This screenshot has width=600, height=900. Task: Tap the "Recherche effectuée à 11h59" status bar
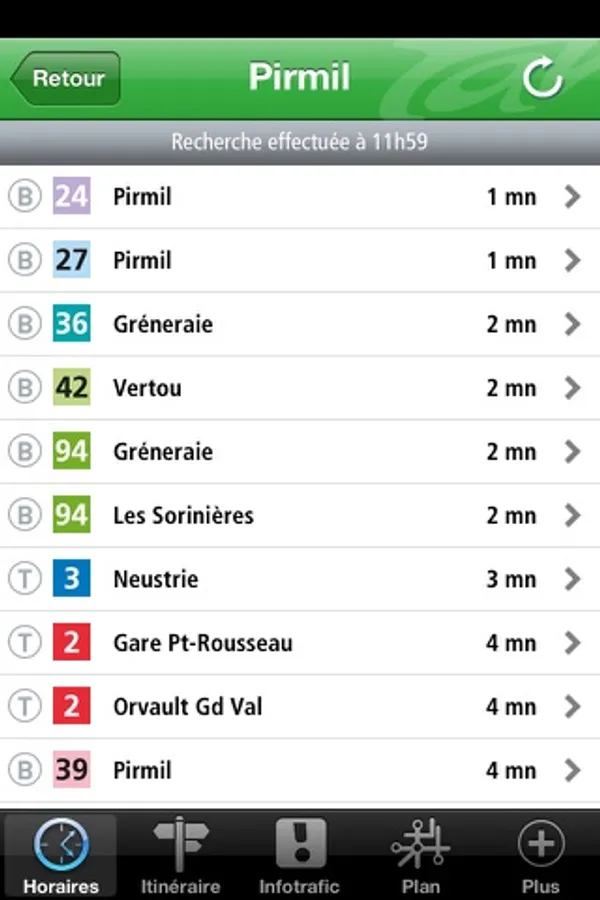click(x=300, y=142)
